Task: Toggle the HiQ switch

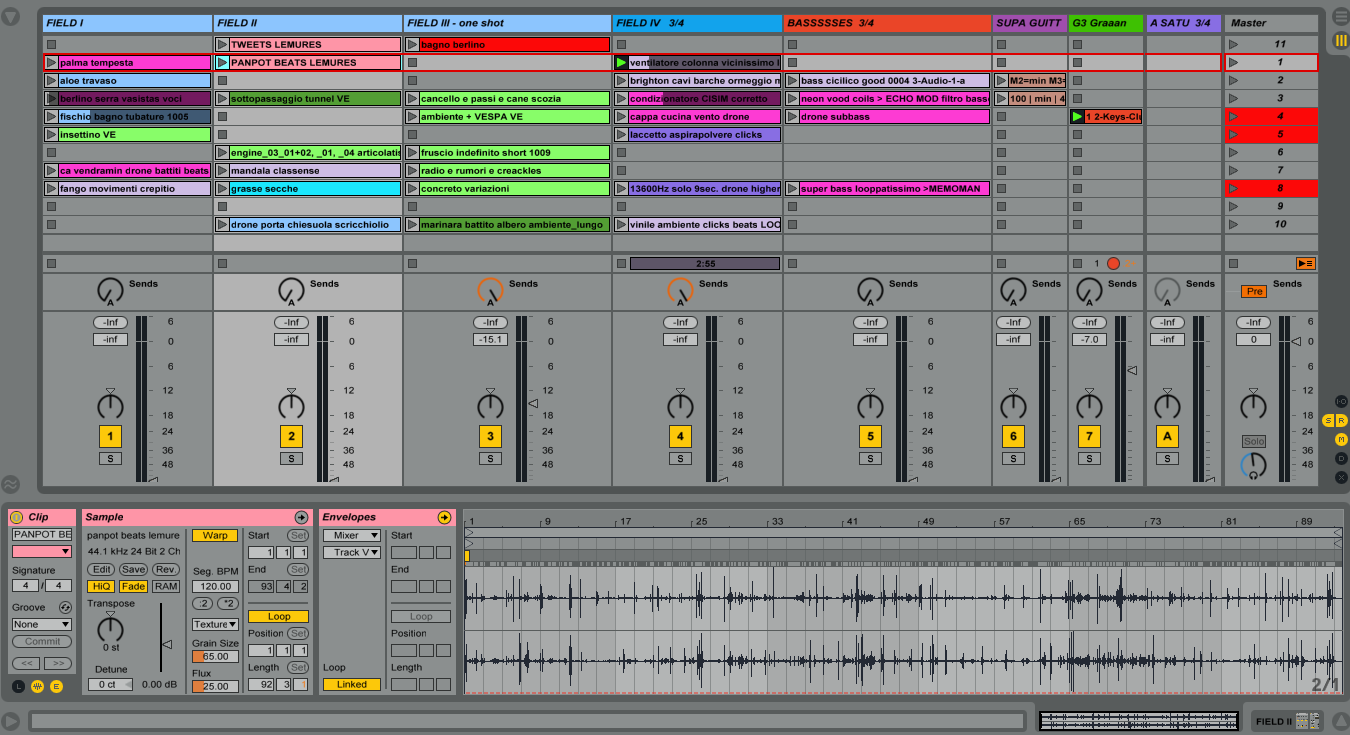Action: (100, 587)
